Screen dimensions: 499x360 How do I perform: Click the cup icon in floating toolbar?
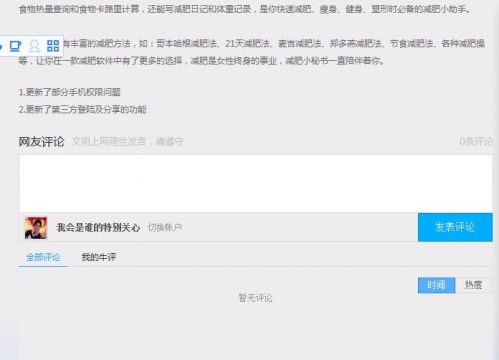click(x=15, y=46)
